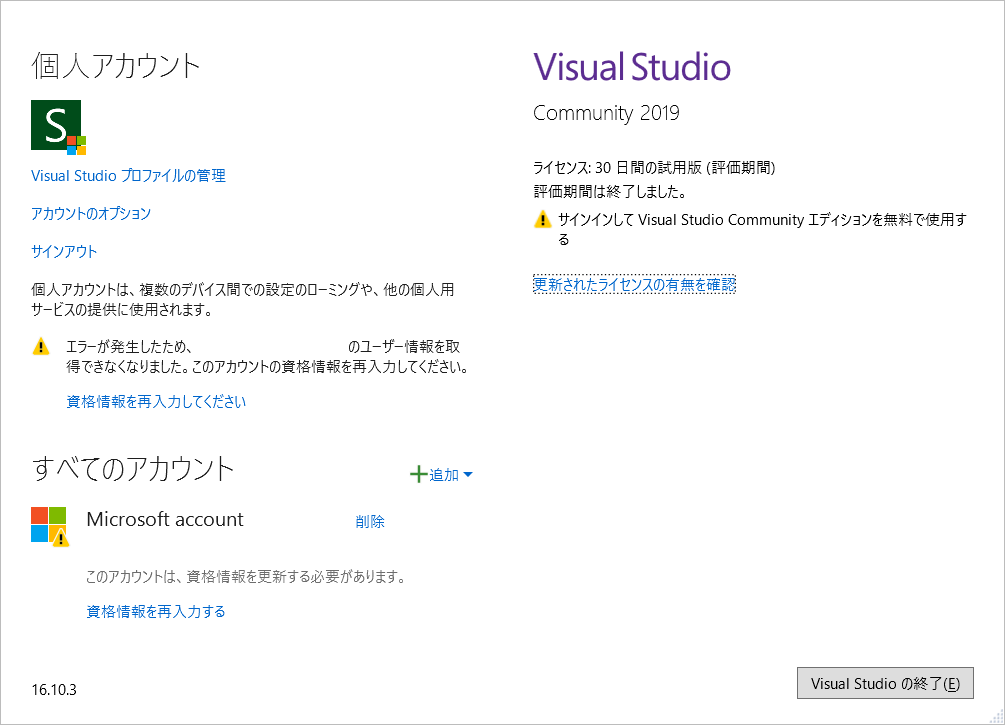Click 資格情報を再入力する link

(x=156, y=612)
